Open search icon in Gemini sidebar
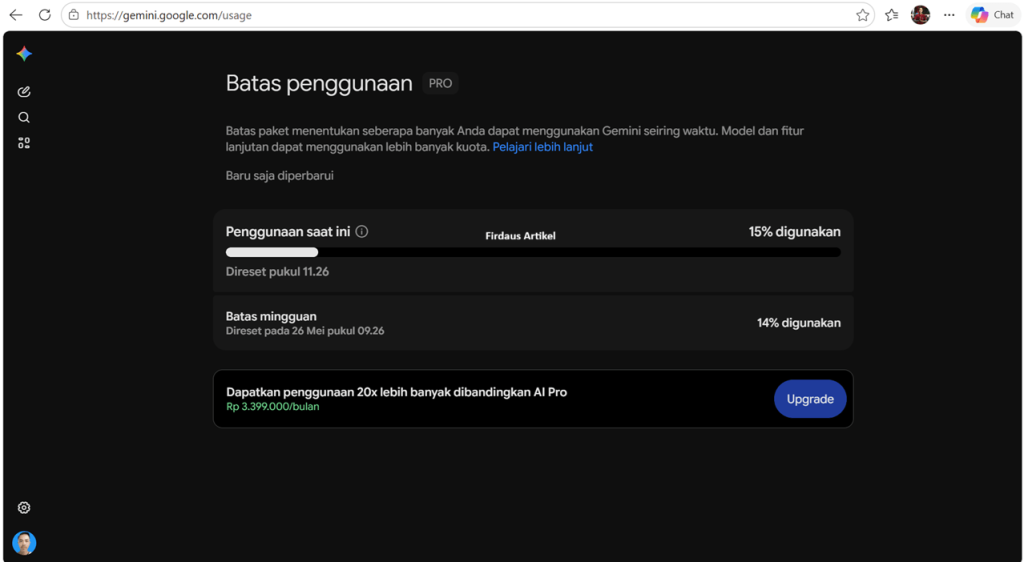Viewport: 1024px width, 562px height. (24, 117)
